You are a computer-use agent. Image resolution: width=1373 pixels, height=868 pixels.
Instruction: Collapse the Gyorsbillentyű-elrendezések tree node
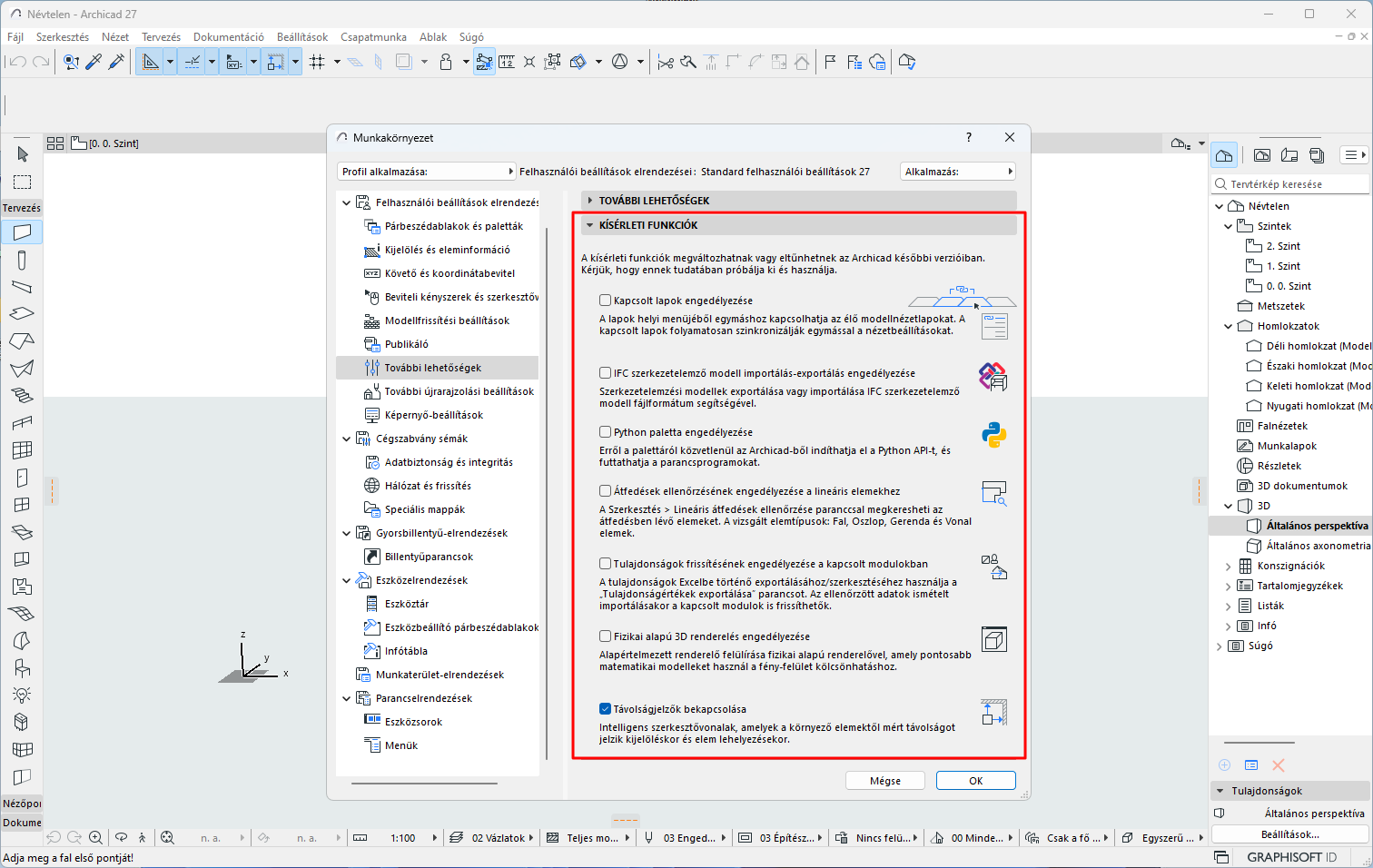coord(346,533)
